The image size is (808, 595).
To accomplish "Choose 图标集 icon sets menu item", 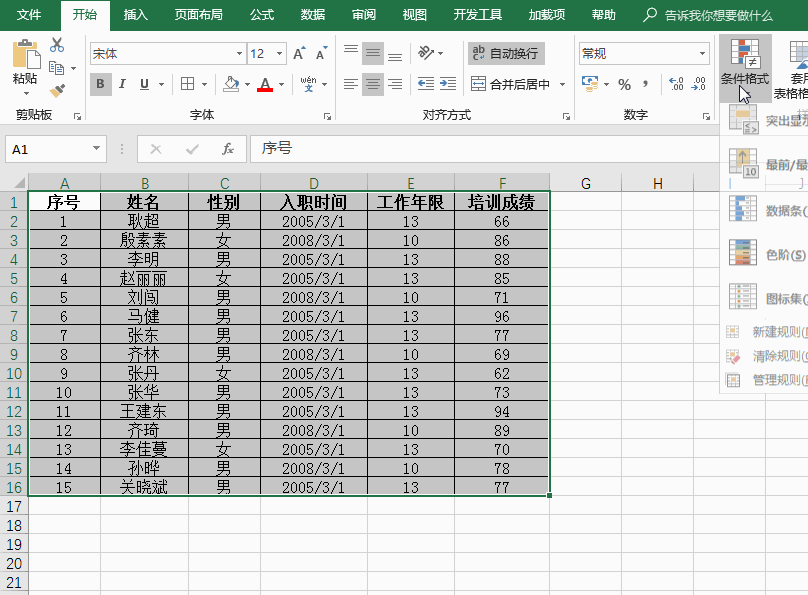I will pos(764,298).
